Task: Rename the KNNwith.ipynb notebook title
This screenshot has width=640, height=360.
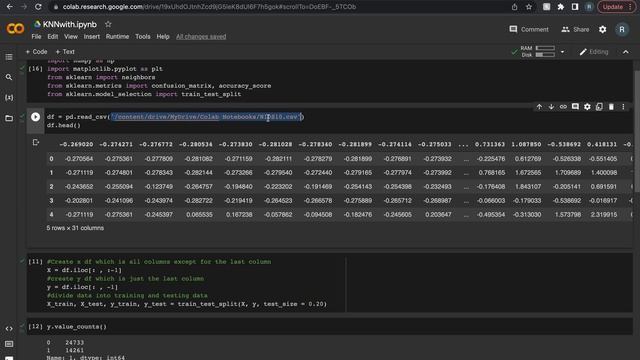Action: click(x=70, y=24)
